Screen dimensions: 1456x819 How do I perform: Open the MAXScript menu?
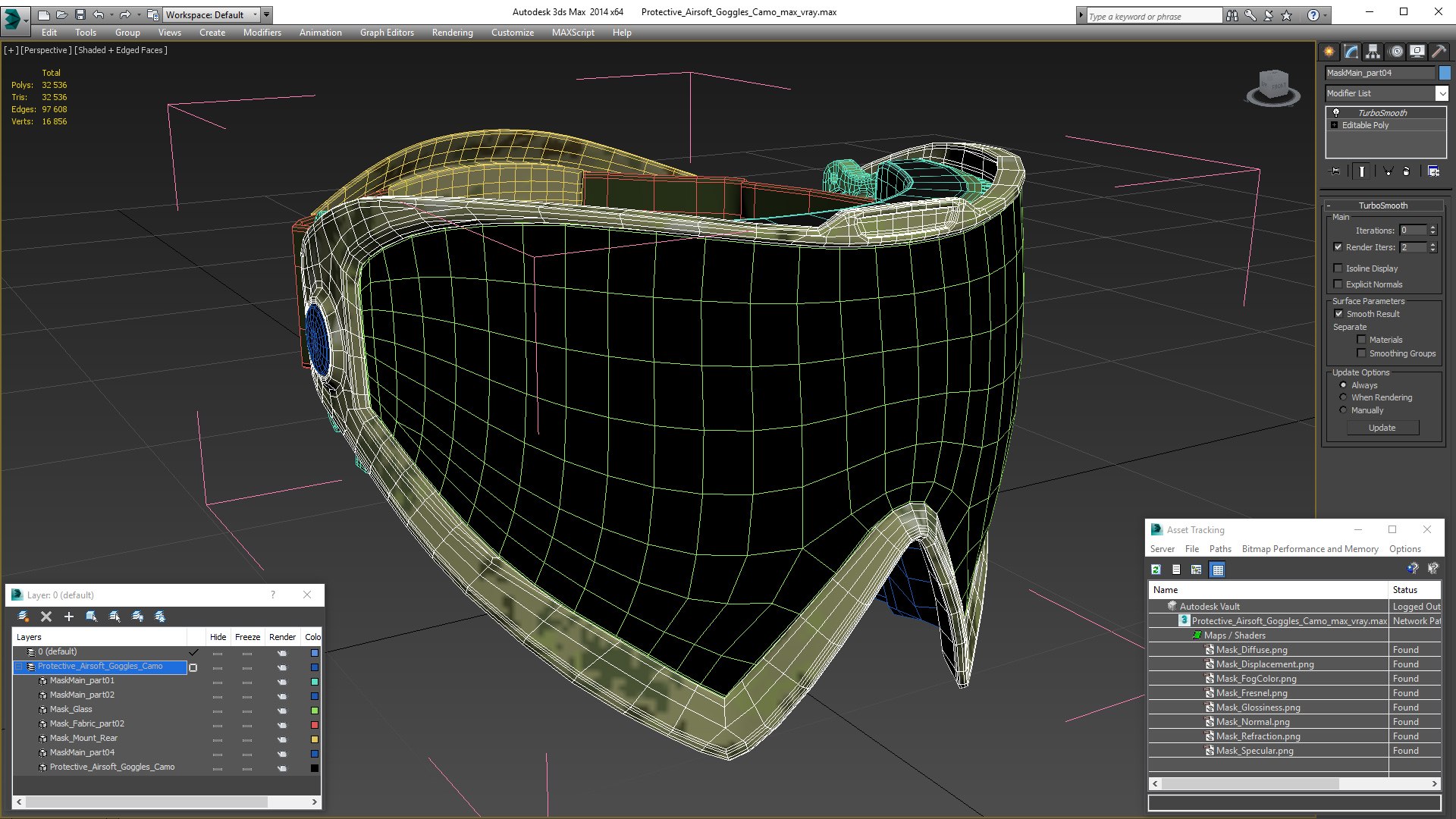tap(573, 33)
